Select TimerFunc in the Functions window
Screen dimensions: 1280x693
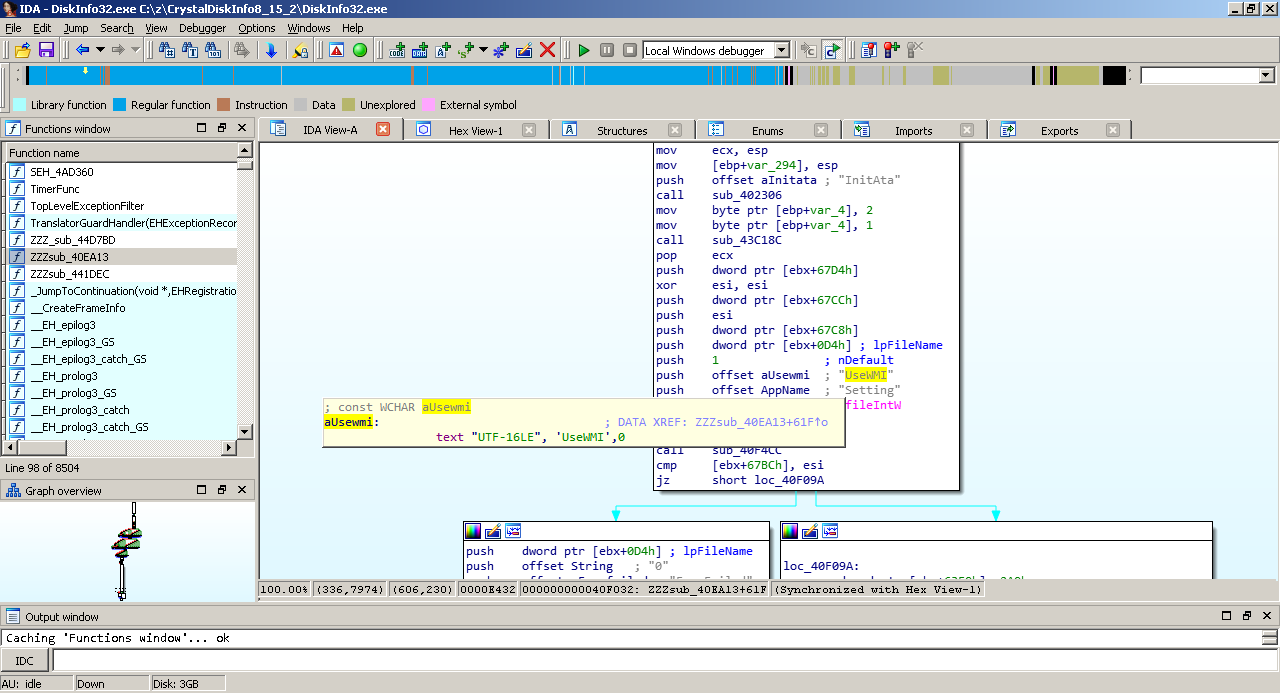click(x=55, y=189)
